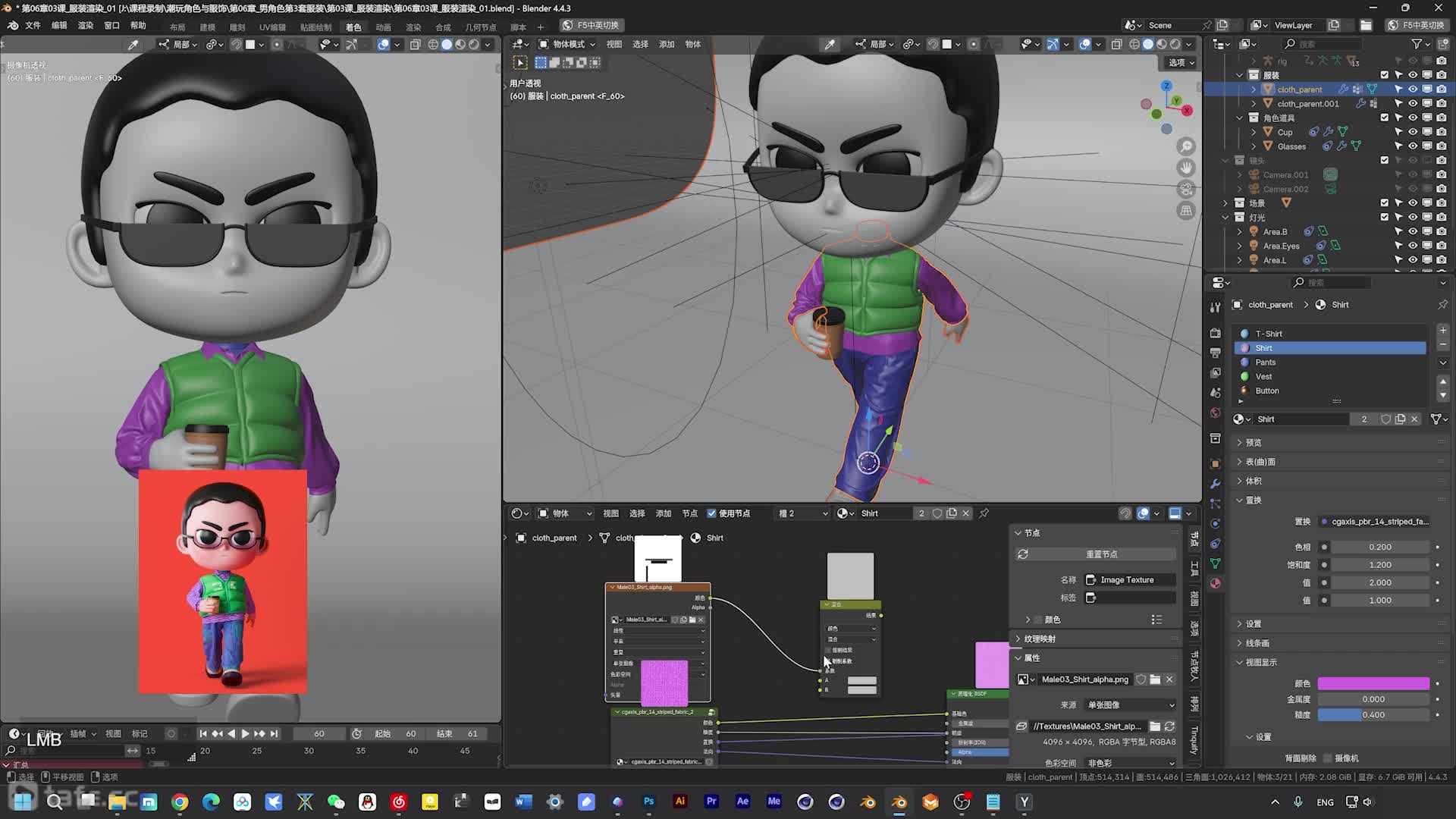Viewport: 1456px width, 819px height.
Task: Open the node editor 添加 add menu
Action: (x=664, y=513)
